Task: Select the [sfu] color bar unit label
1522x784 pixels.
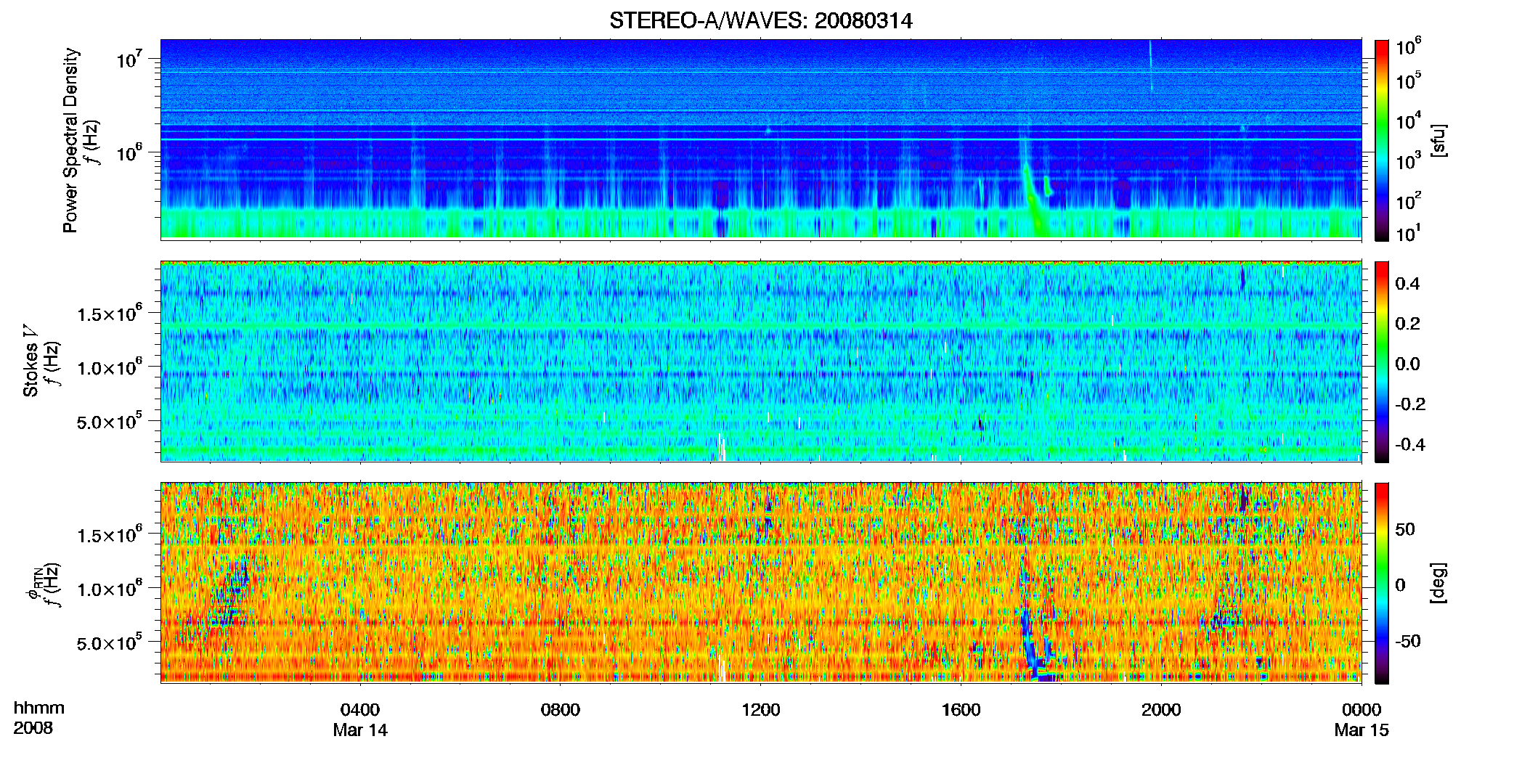Action: point(1438,140)
